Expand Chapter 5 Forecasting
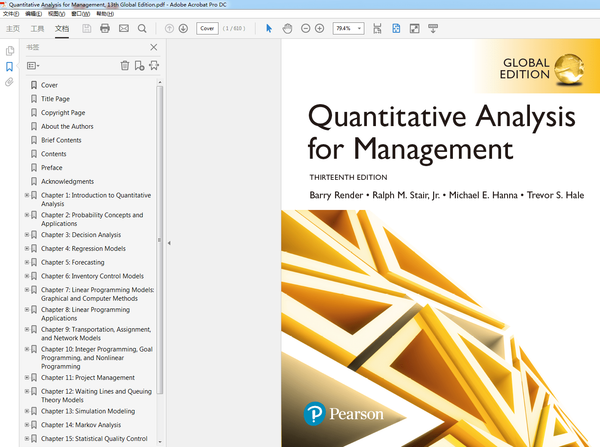Image resolution: width=600 pixels, height=447 pixels. click(x=27, y=262)
